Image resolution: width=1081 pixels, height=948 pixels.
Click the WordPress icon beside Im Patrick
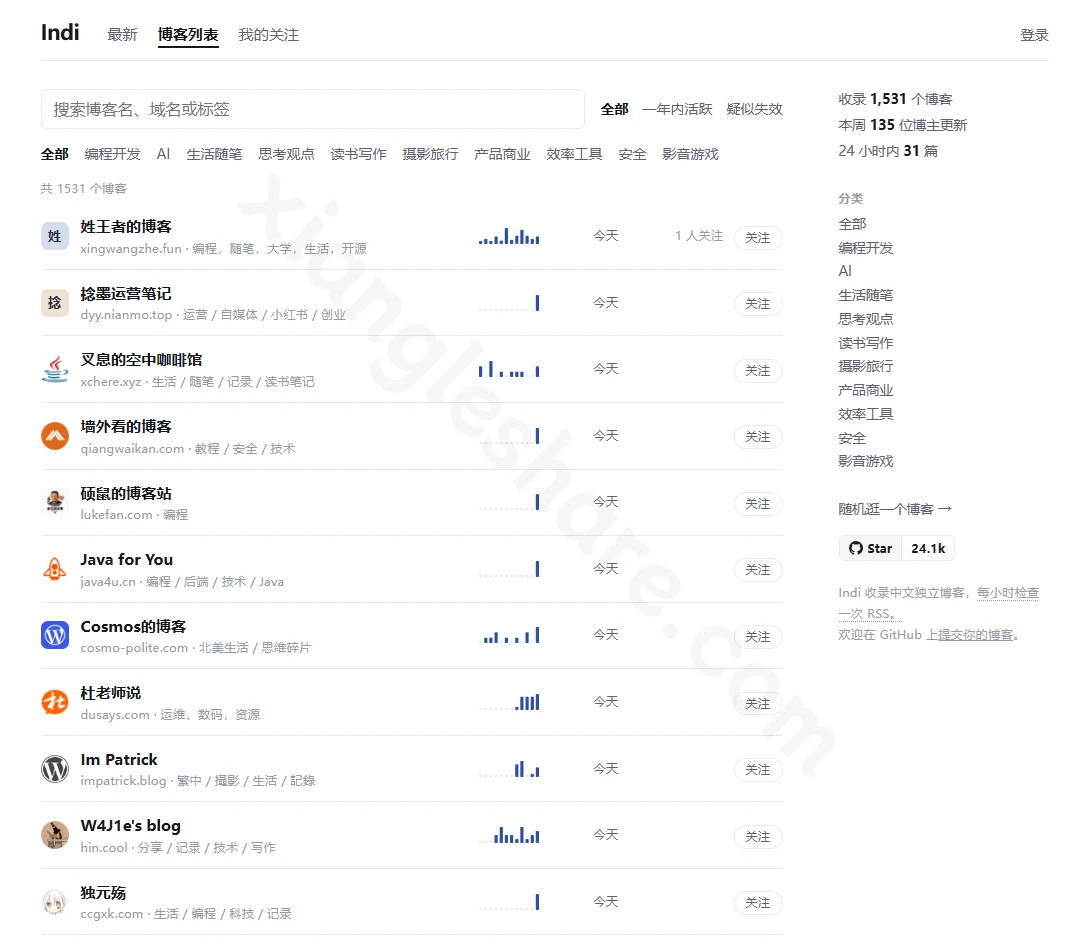(x=54, y=769)
